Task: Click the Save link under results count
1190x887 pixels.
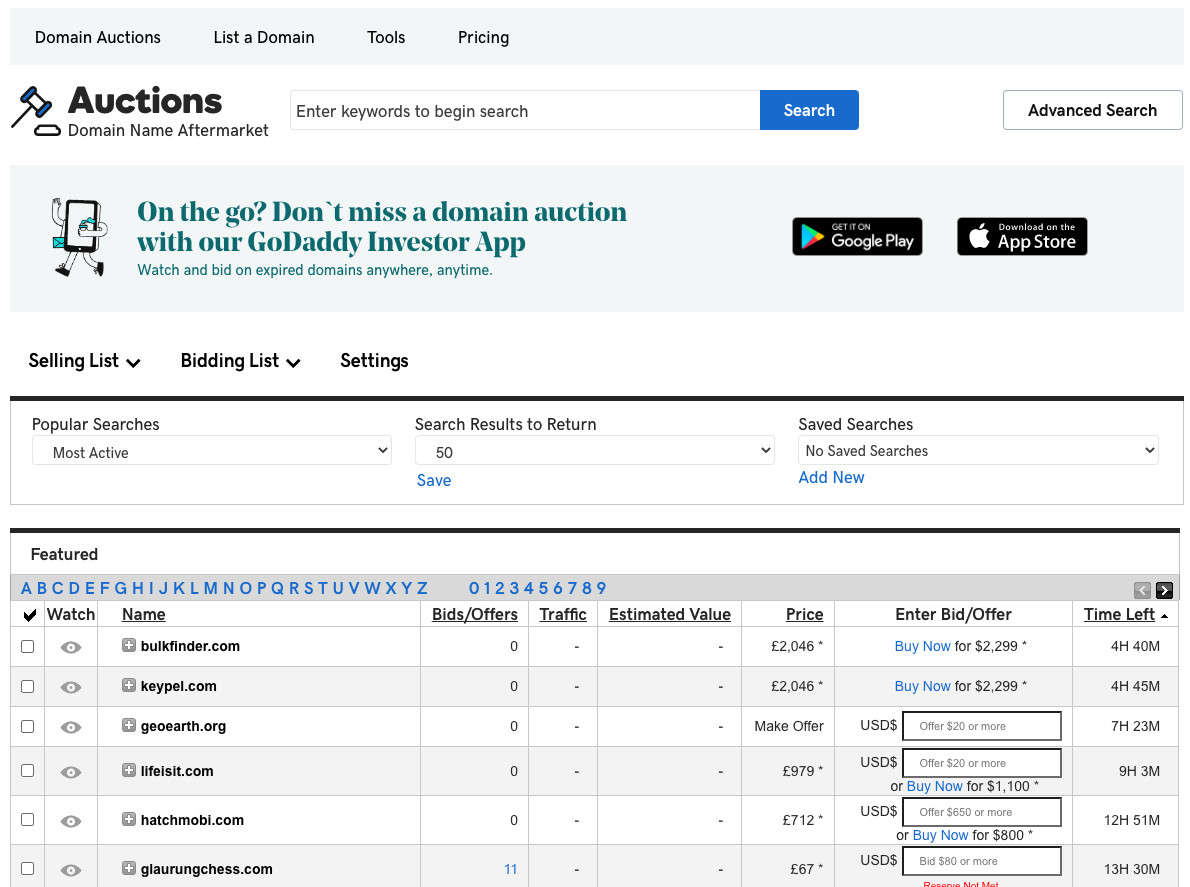Action: (434, 480)
